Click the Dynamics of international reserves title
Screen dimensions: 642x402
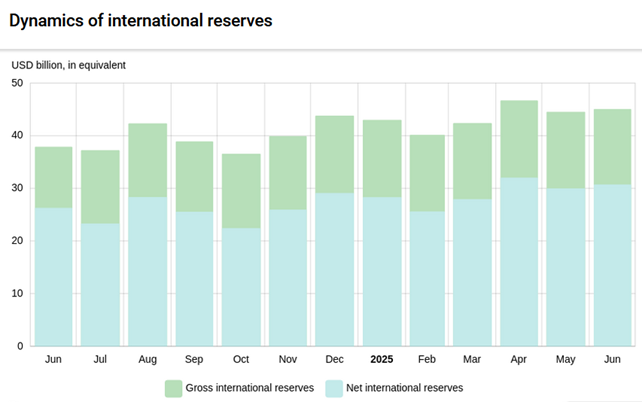coord(140,21)
